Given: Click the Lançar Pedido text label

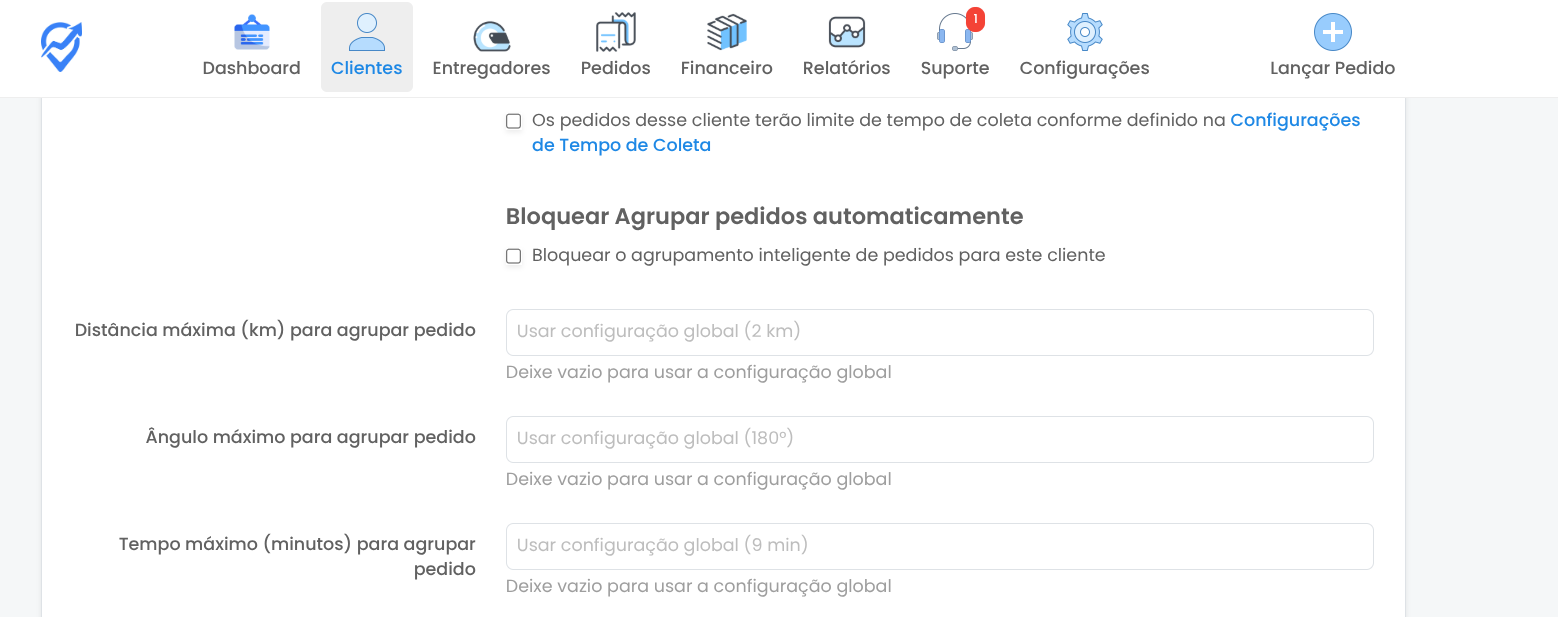Looking at the screenshot, I should (1332, 68).
